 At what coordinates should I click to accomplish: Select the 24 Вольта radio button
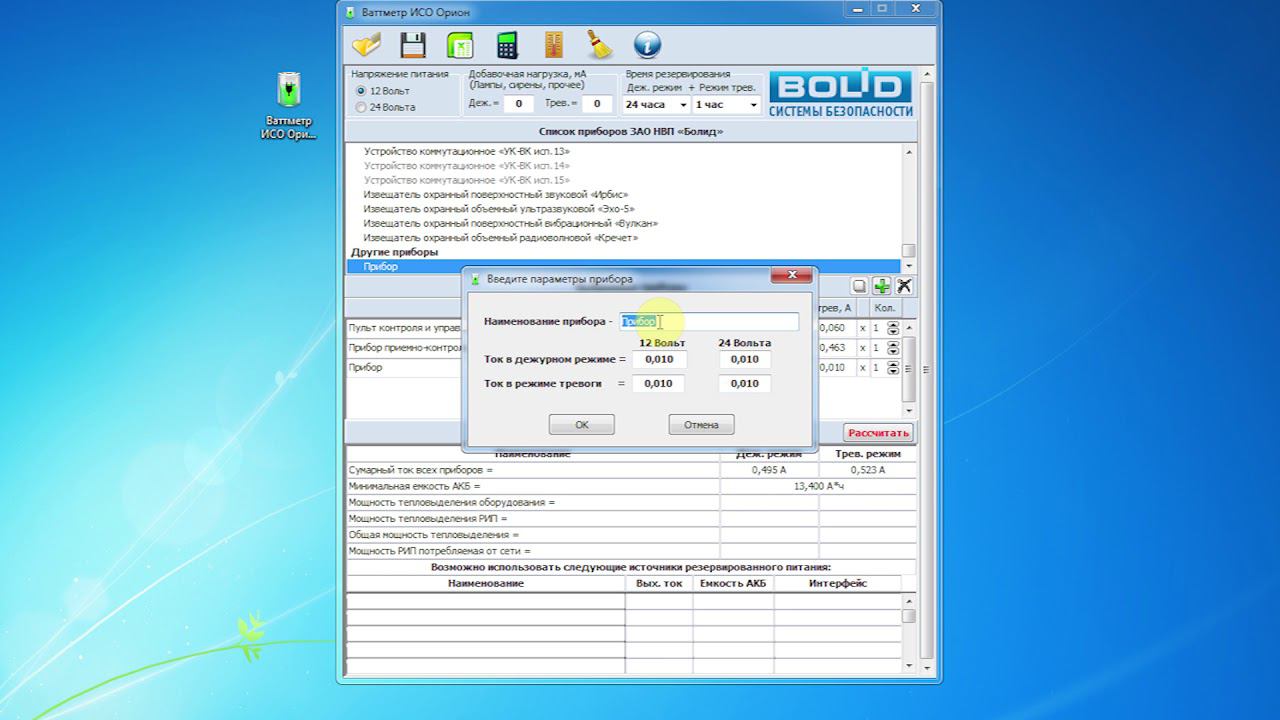[x=361, y=107]
